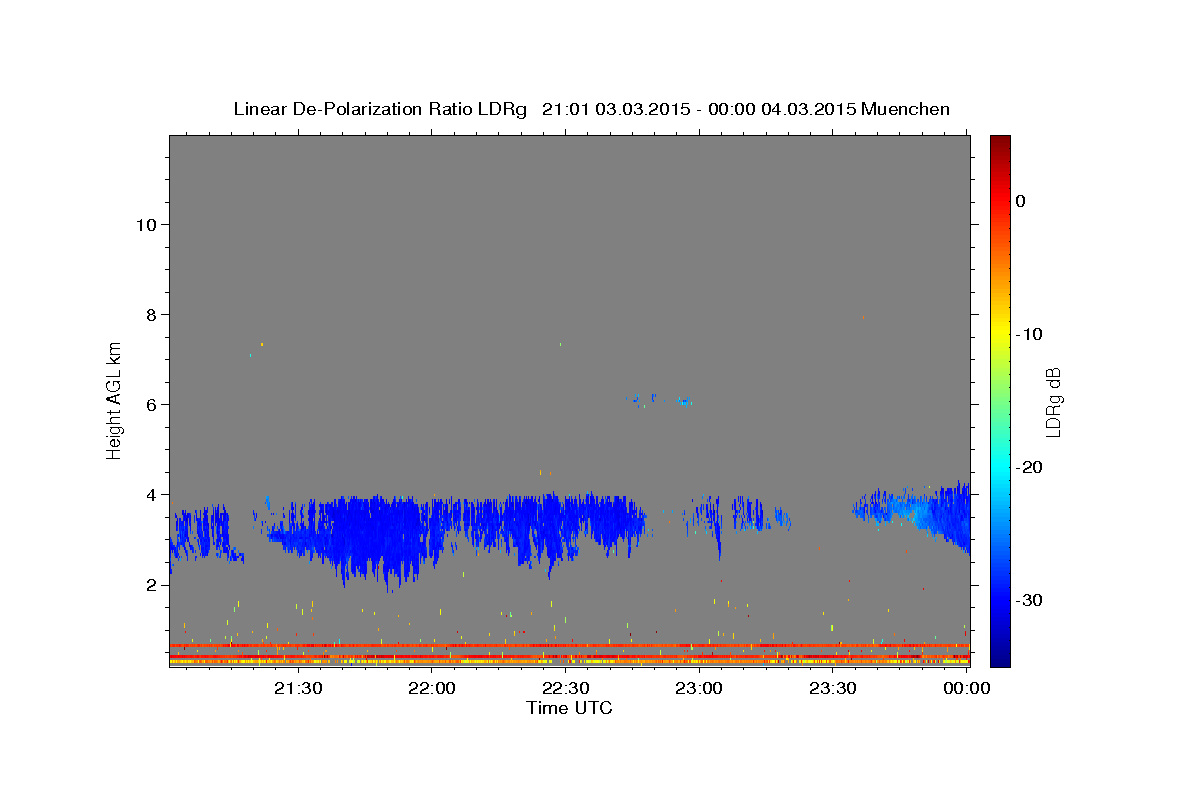Click the "LDRg dB" colorbar label
The height and width of the screenshot is (800, 1200).
[x=1052, y=402]
